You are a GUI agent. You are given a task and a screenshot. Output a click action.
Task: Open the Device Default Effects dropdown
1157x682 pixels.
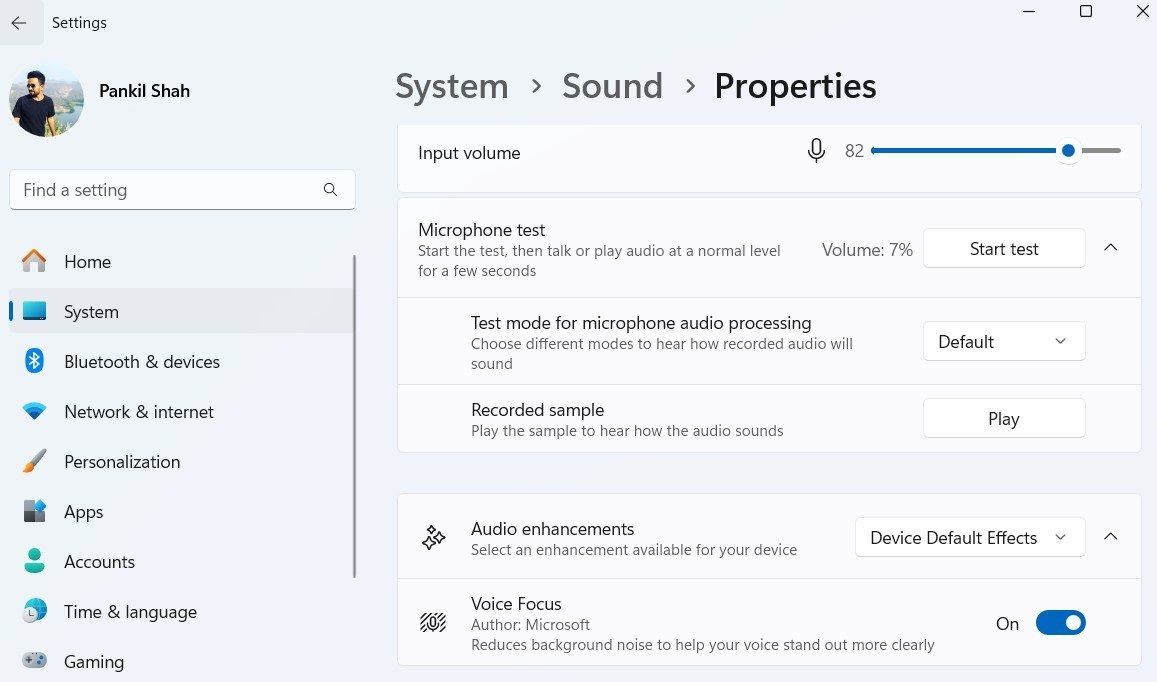pos(968,537)
